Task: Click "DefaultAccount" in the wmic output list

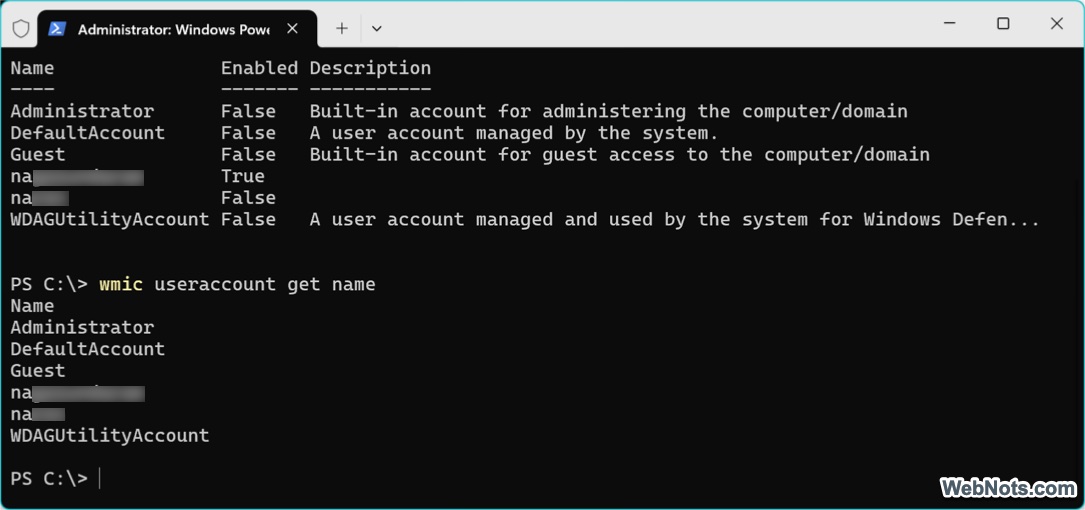Action: (88, 349)
